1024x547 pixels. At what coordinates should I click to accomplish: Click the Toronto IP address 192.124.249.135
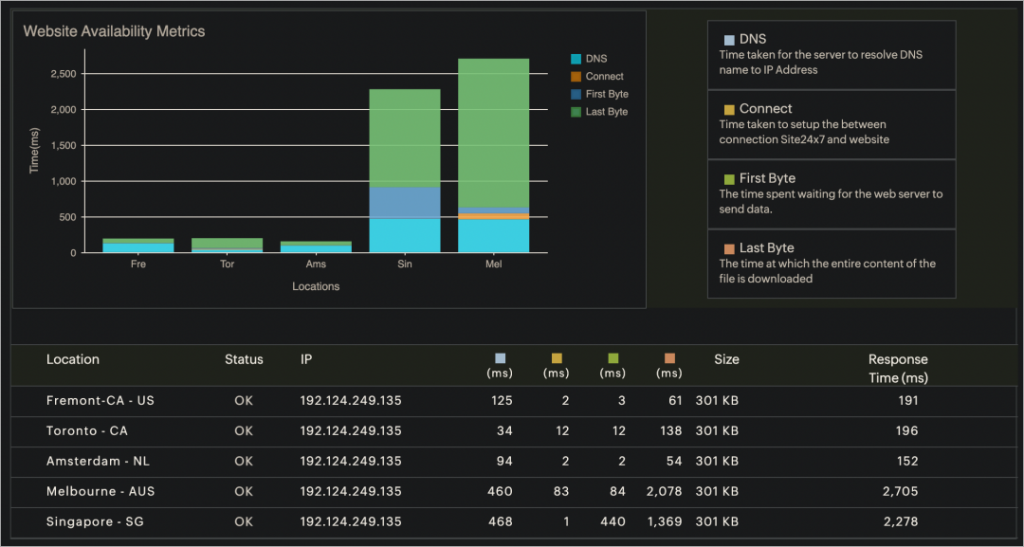pyautogui.click(x=351, y=431)
